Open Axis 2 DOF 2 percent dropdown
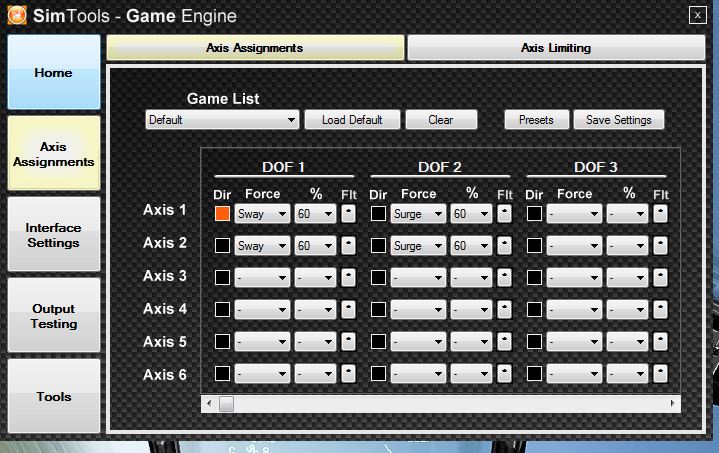The image size is (719, 453). pyautogui.click(x=471, y=246)
